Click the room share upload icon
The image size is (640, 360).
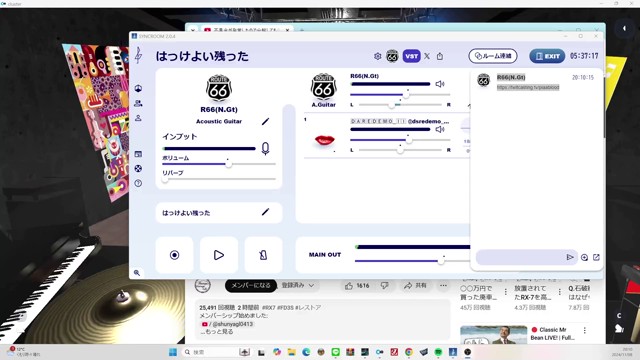point(440,56)
